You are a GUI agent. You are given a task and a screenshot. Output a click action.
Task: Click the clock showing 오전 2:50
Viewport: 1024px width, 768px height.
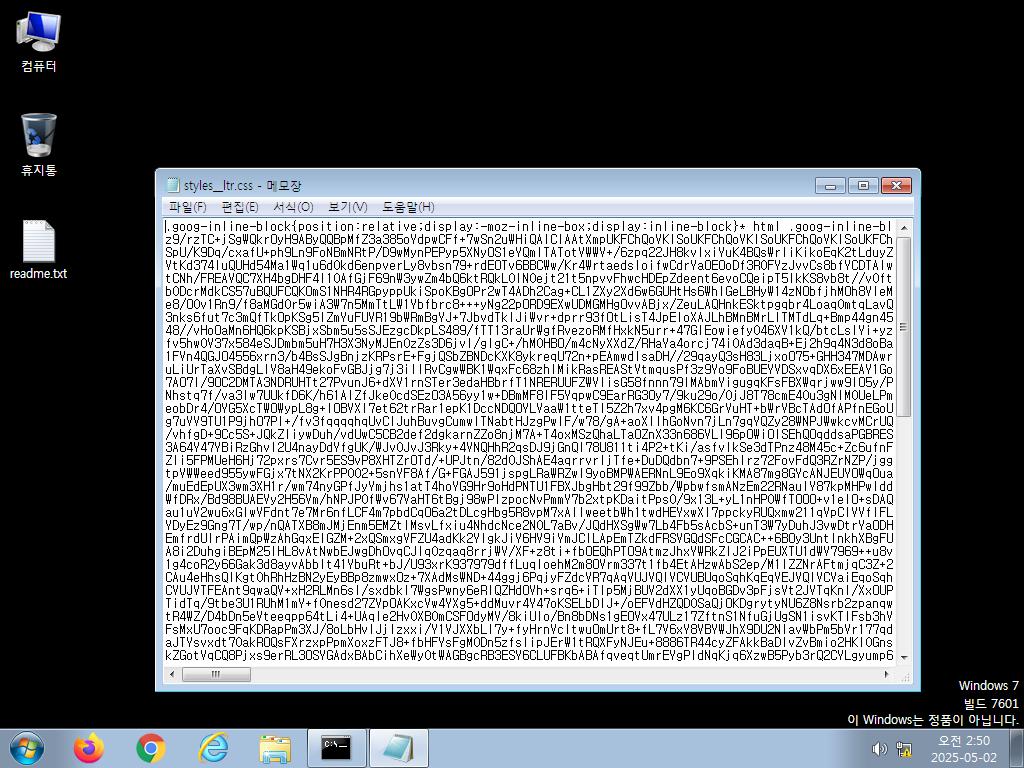964,749
